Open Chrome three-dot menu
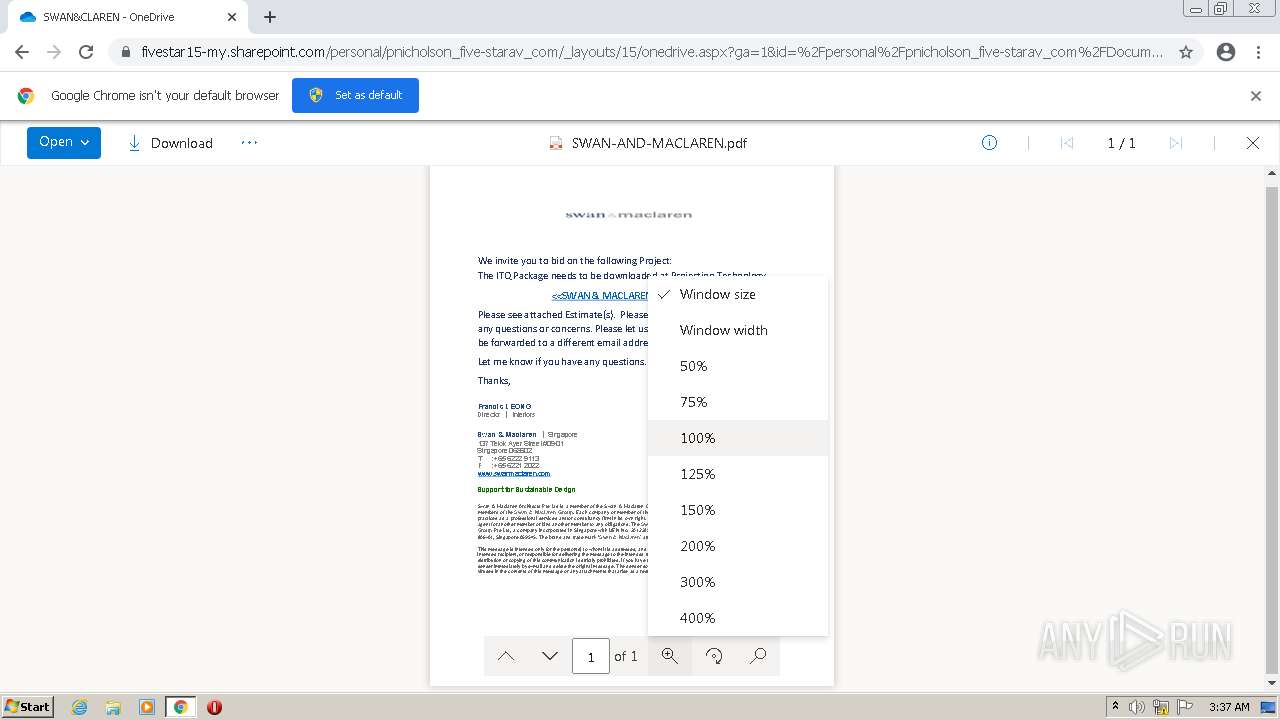The height and width of the screenshot is (720, 1280). [1258, 52]
